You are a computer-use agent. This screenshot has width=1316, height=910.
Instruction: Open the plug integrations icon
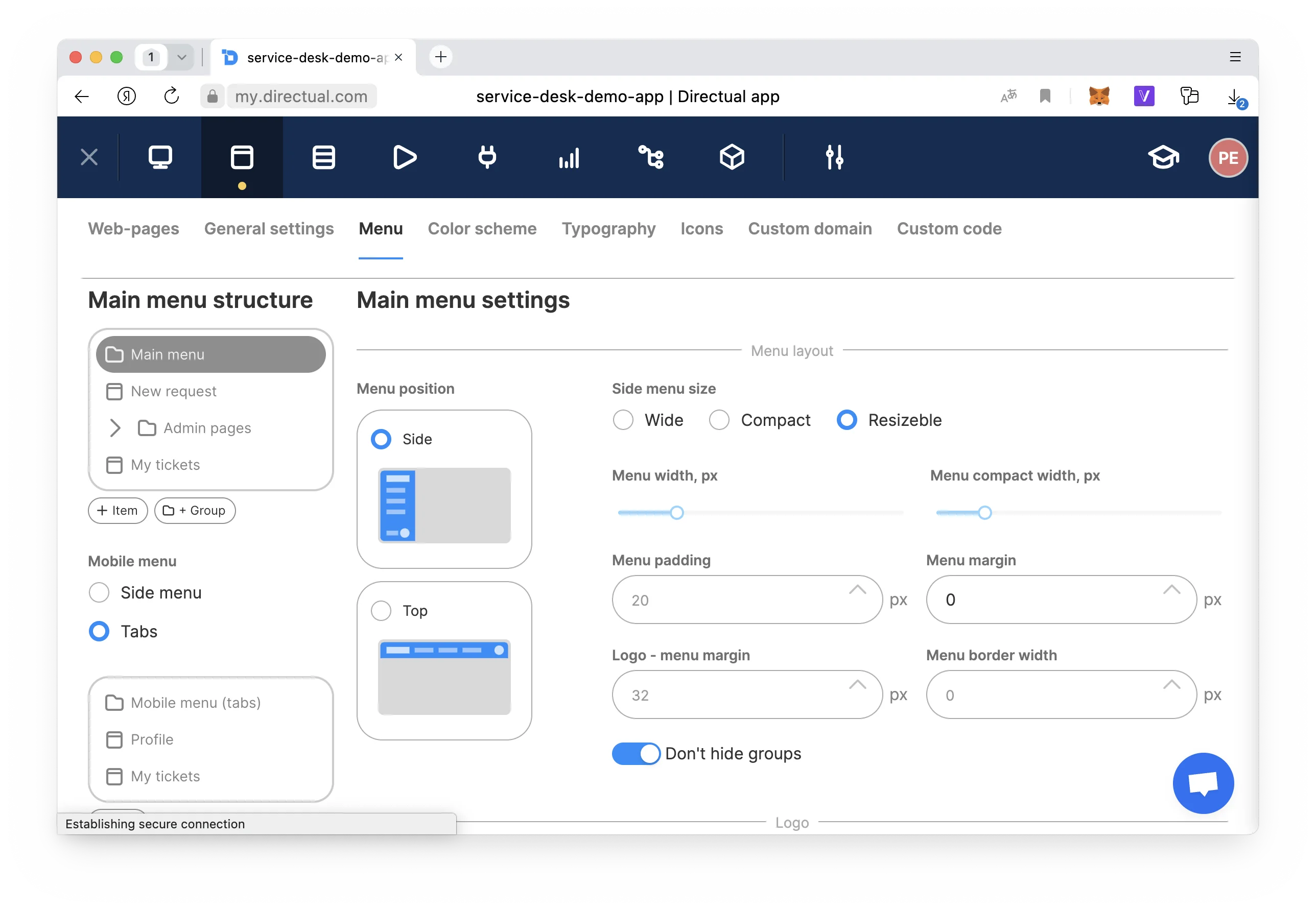486,157
